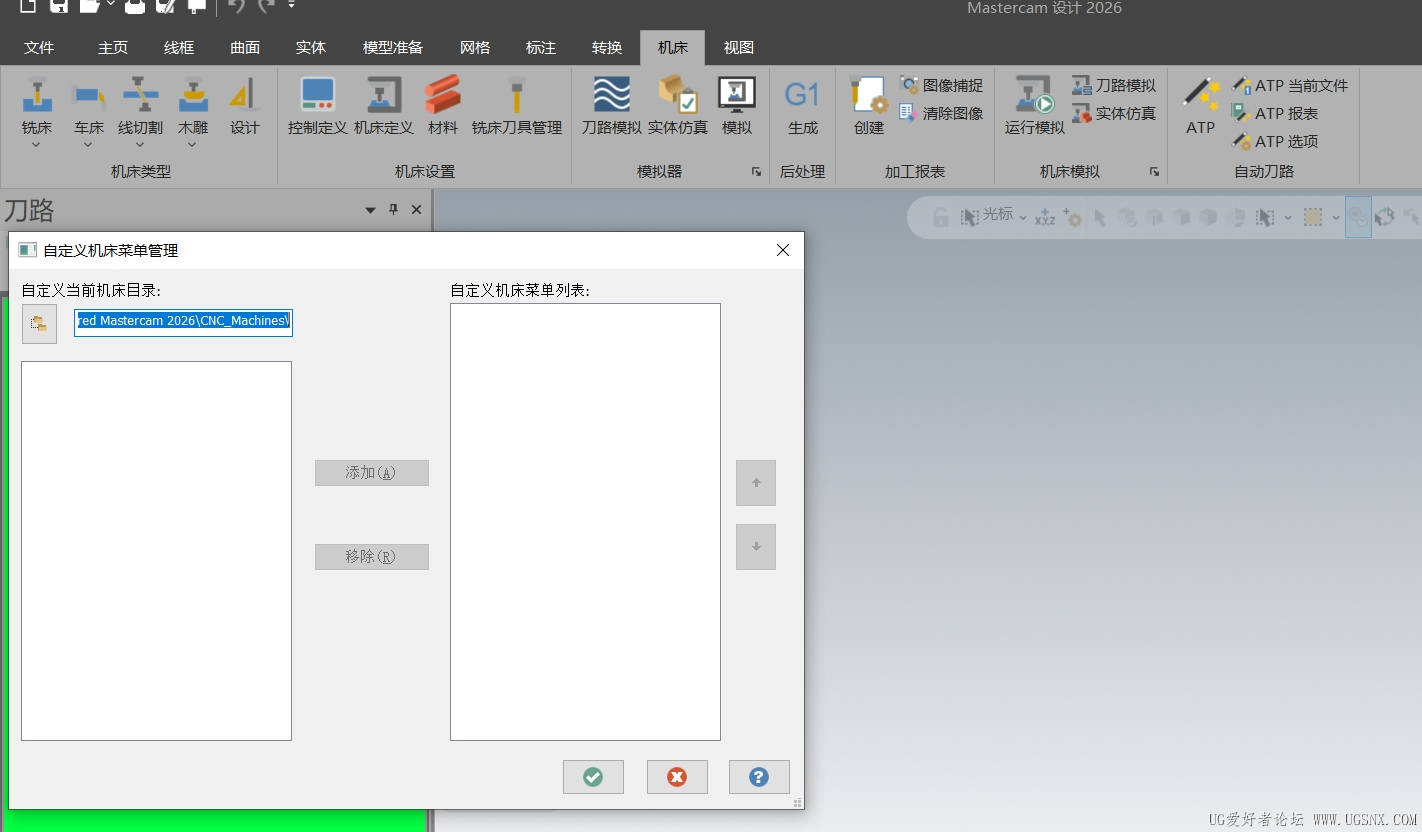
Task: Expand the 车床 dropdown arrow
Action: 89,145
